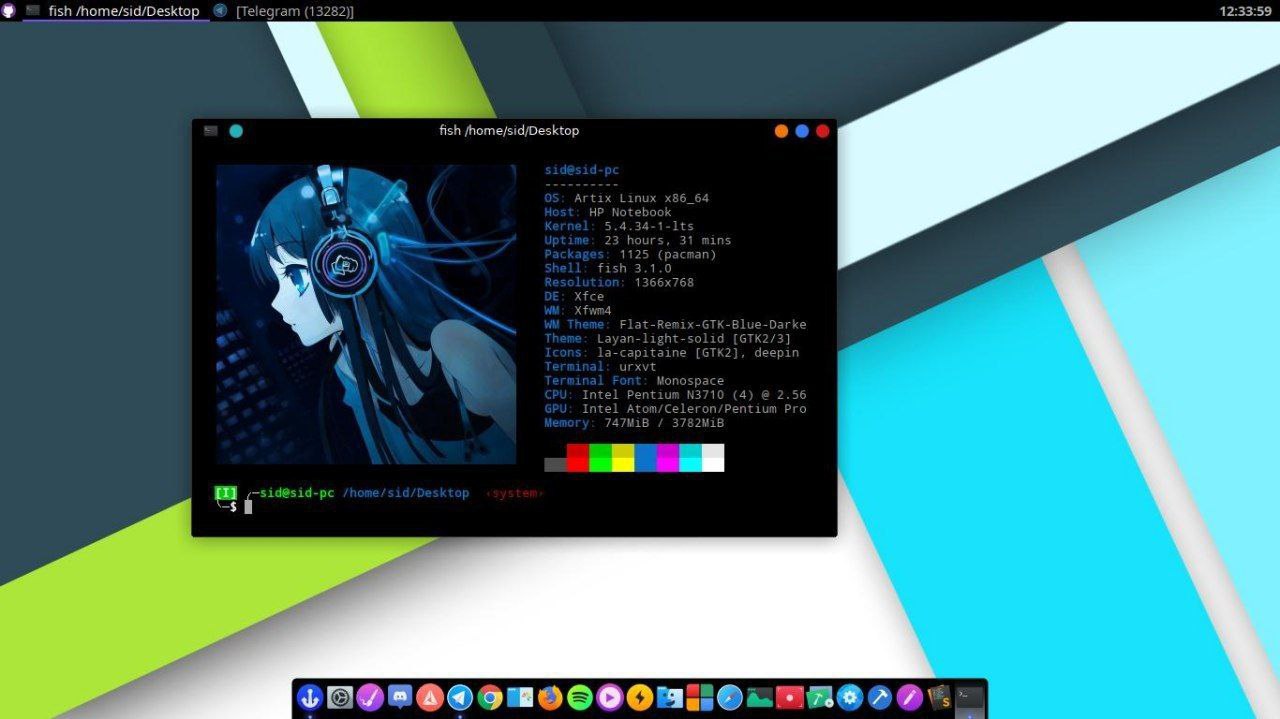Viewport: 1280px width, 719px height.
Task: Open the purple pencil editor icon
Action: (910, 697)
